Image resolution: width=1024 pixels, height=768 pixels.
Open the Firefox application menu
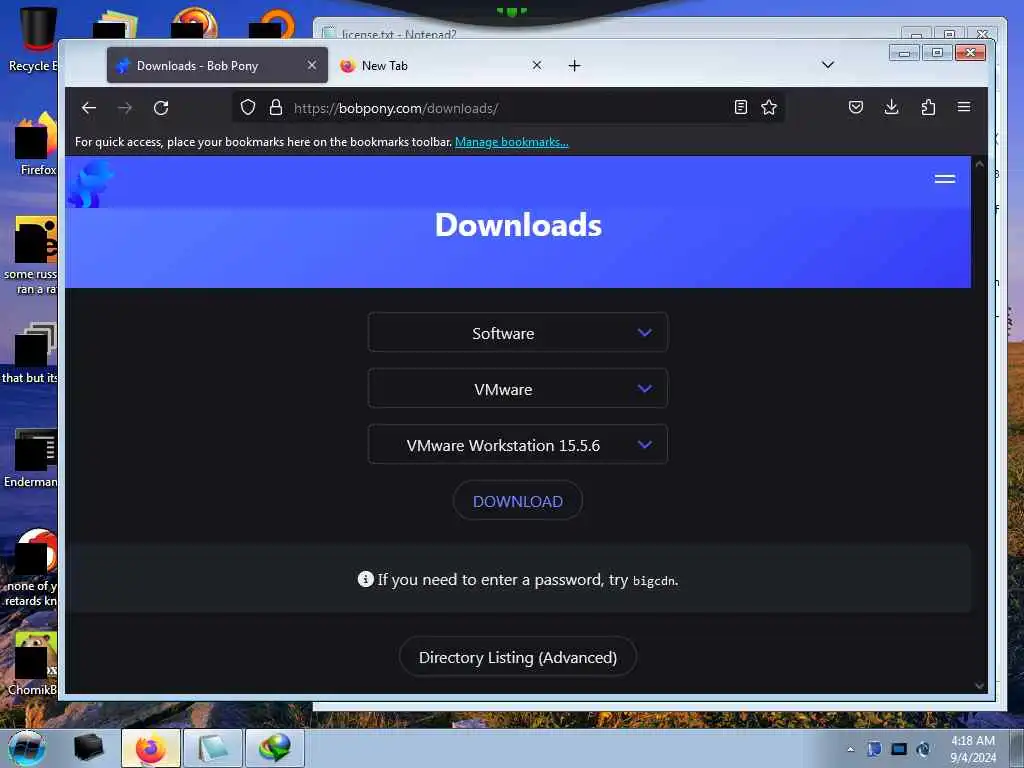pos(964,107)
